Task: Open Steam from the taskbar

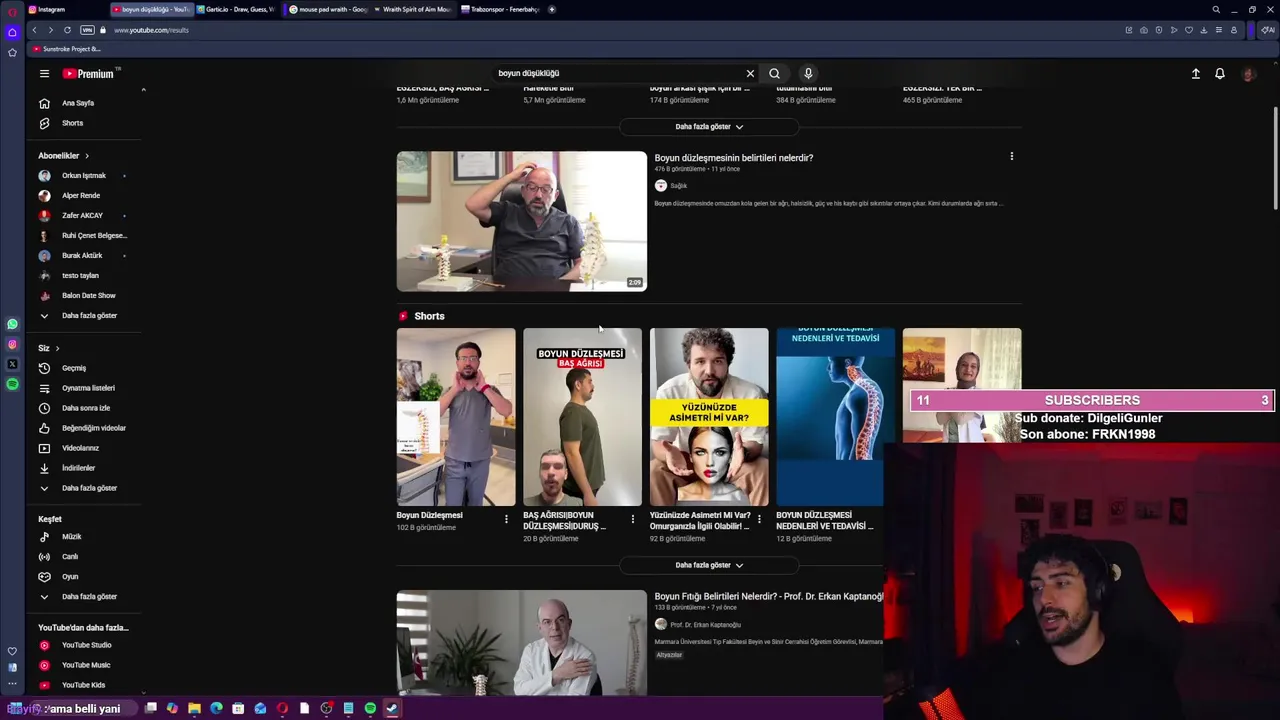Action: tap(392, 708)
